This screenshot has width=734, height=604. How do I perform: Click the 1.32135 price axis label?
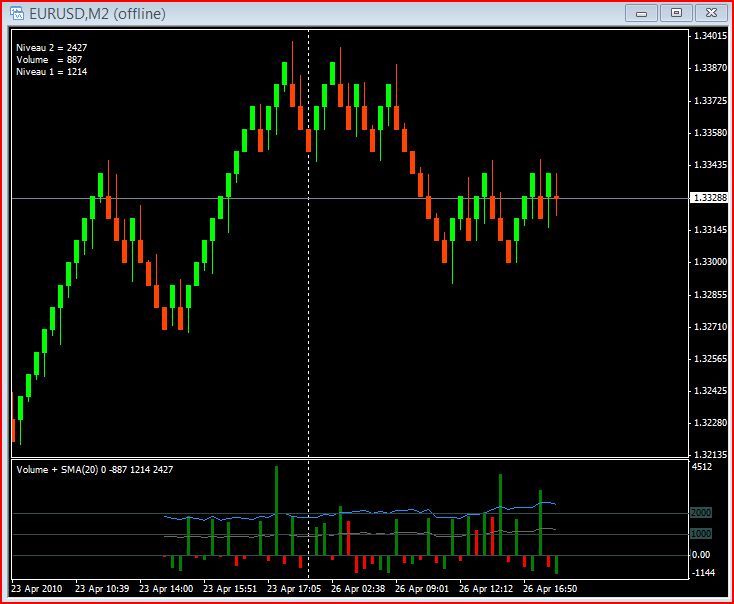pyautogui.click(x=710, y=455)
